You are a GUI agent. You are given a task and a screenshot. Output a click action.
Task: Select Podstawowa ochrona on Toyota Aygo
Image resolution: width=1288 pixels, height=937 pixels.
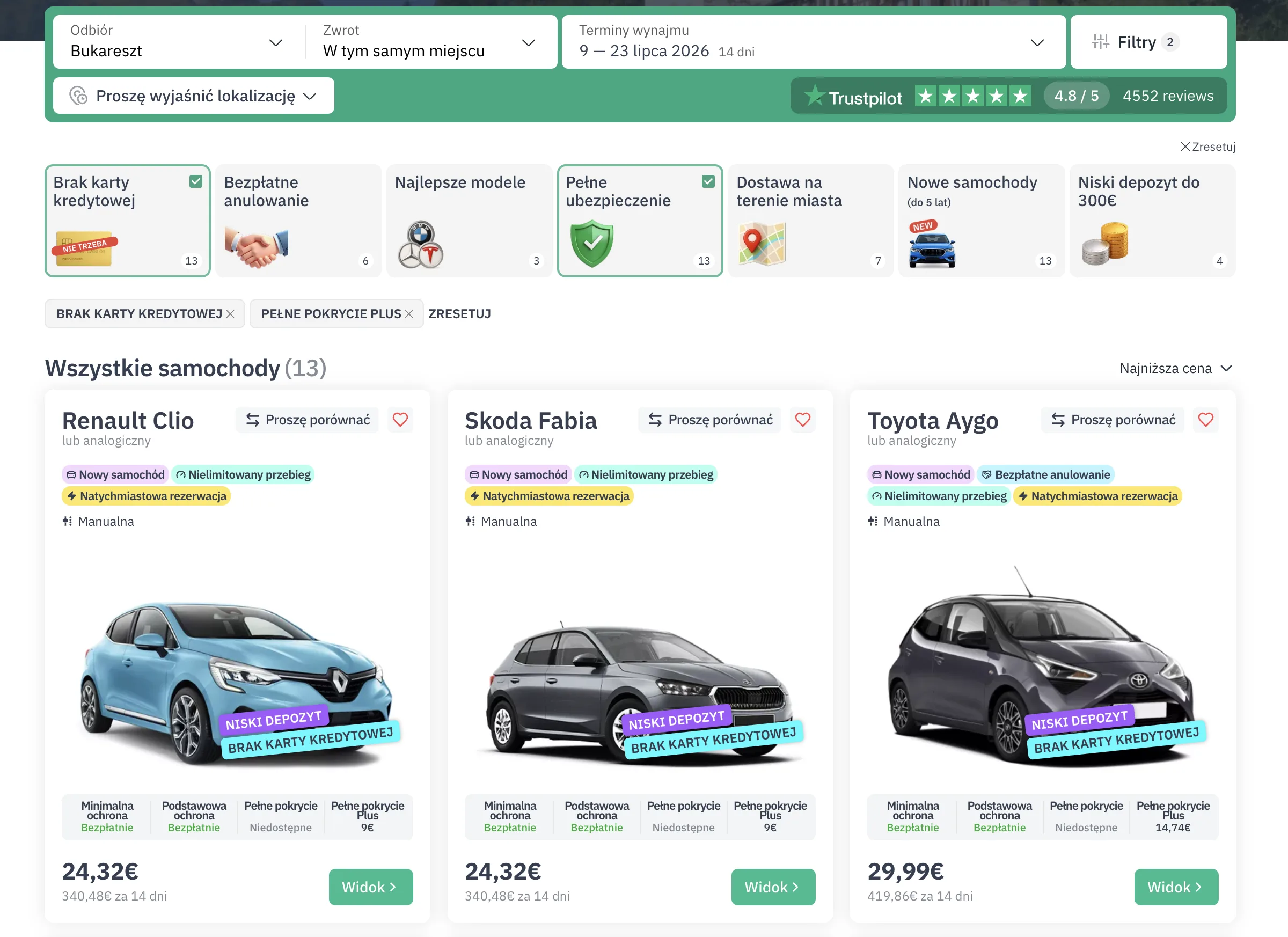point(999,817)
